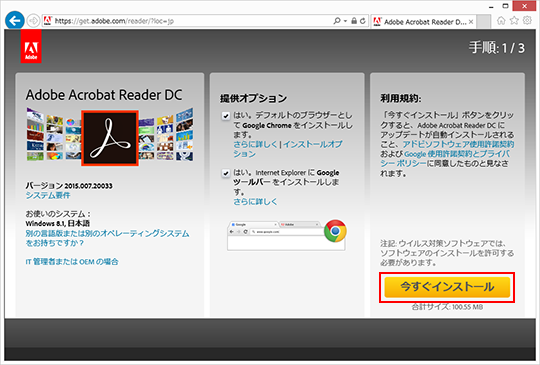The image size is (540, 365).
Task: Open browser Tools gear icon
Action: [x=527, y=21]
